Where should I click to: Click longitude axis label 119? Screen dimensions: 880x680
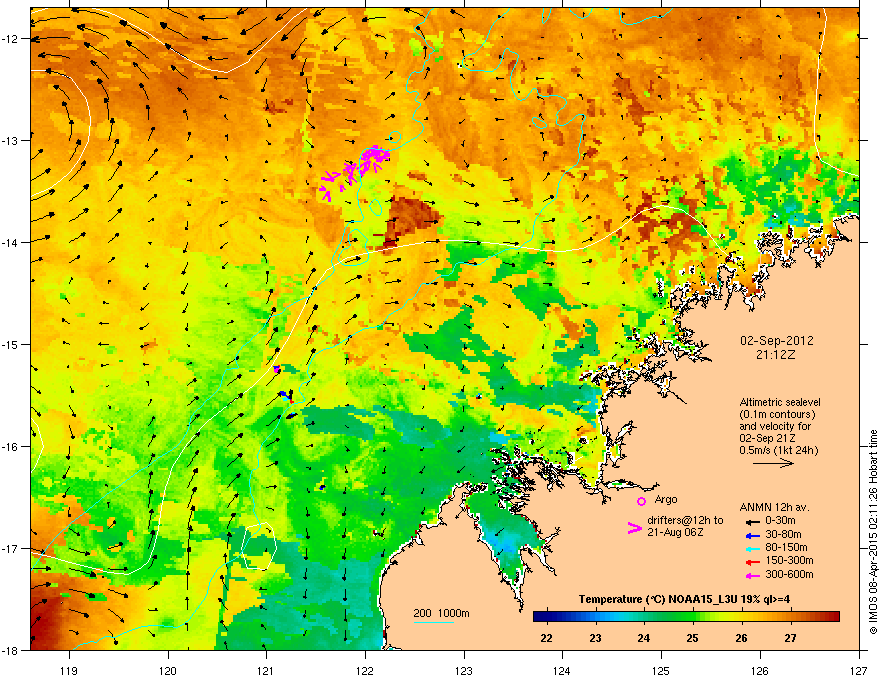coord(69,670)
